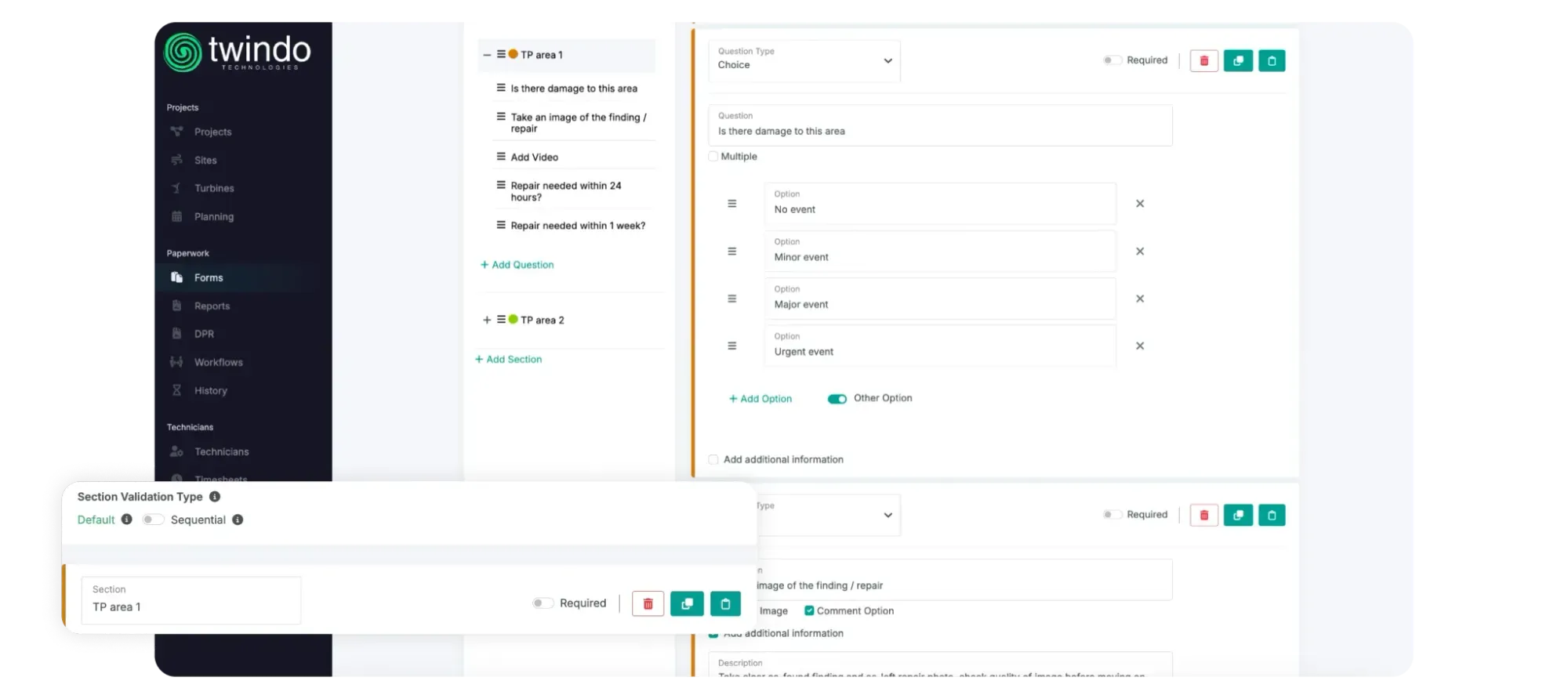Click handle icon beside 'Repair needed within 1 week?'
Image resolution: width=1568 pixels, height=699 pixels.
(x=501, y=225)
